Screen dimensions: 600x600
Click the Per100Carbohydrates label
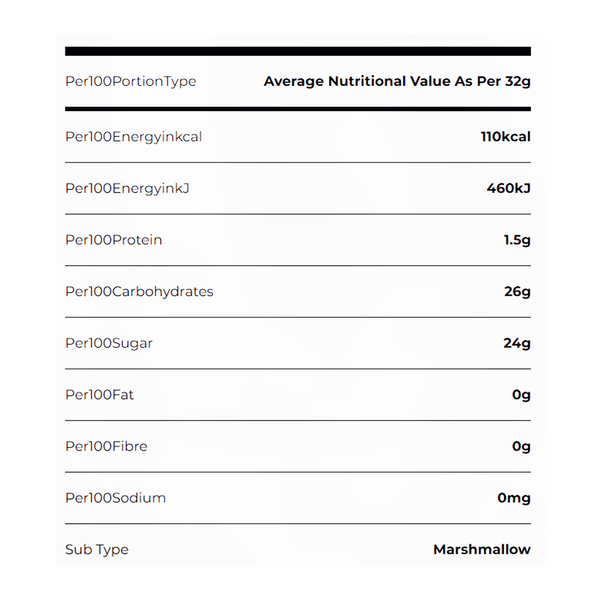(x=139, y=292)
